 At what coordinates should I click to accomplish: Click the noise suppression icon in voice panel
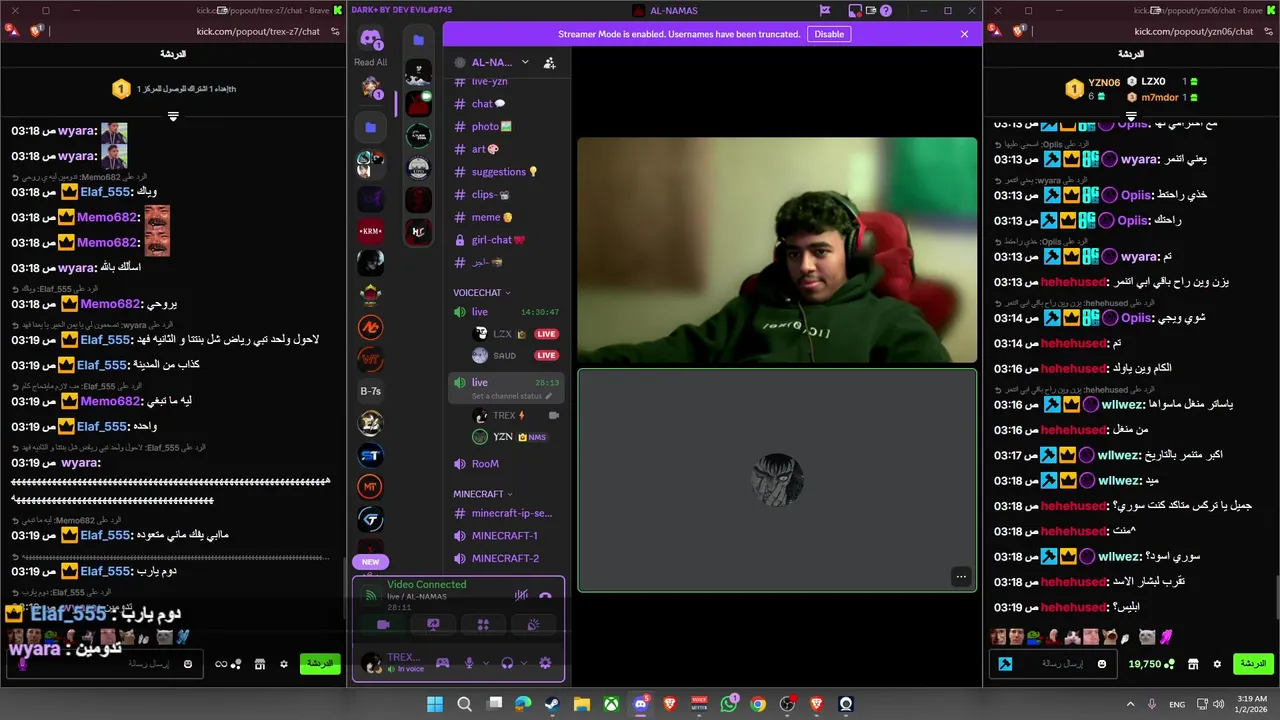pyautogui.click(x=521, y=595)
